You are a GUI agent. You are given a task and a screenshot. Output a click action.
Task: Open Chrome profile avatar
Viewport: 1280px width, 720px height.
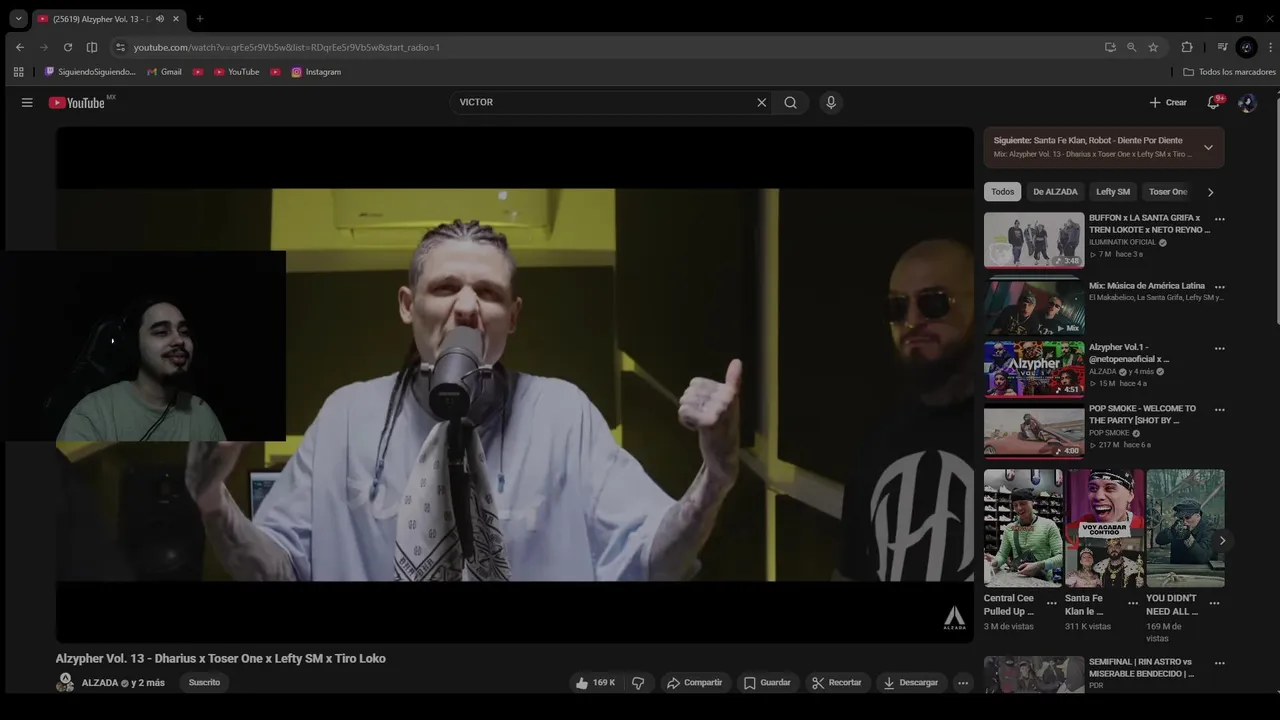coord(1246,47)
